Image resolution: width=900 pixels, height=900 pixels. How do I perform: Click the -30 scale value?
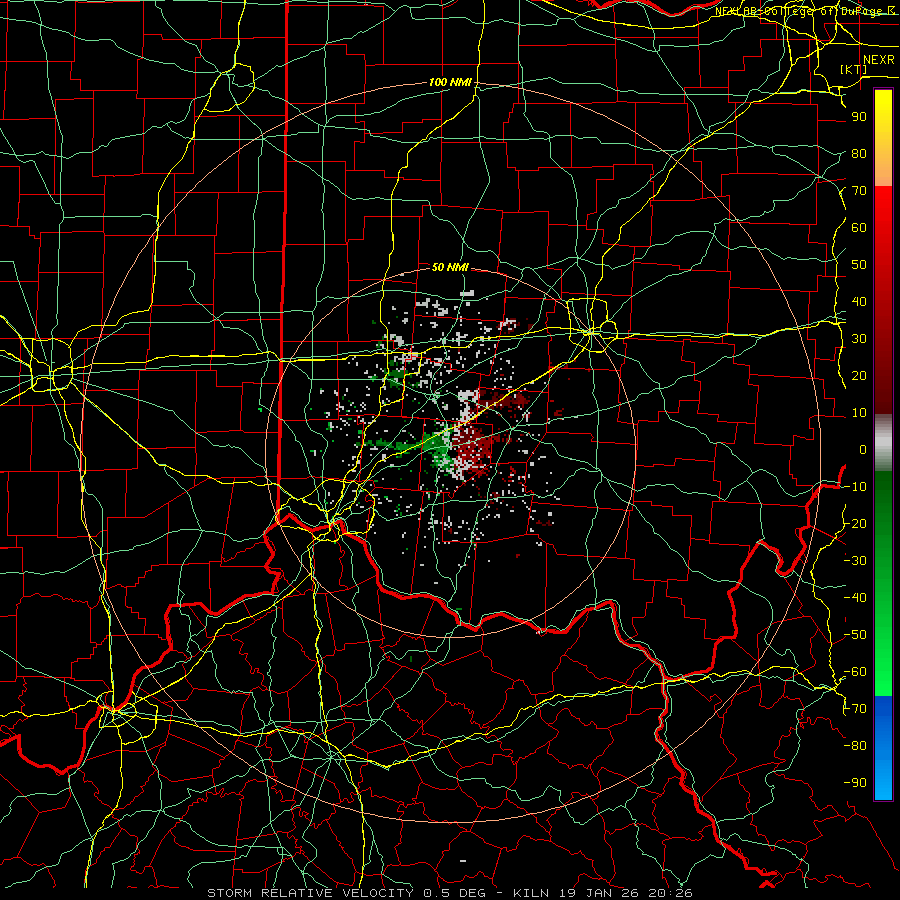(x=855, y=561)
